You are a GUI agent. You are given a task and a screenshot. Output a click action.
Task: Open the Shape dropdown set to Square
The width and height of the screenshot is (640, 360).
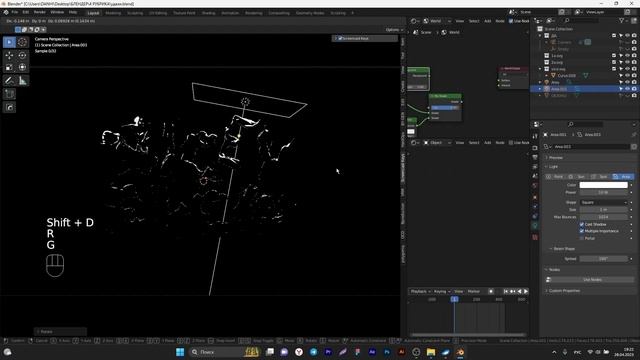[603, 202]
